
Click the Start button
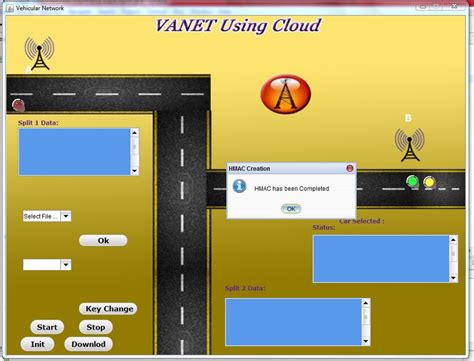47,327
